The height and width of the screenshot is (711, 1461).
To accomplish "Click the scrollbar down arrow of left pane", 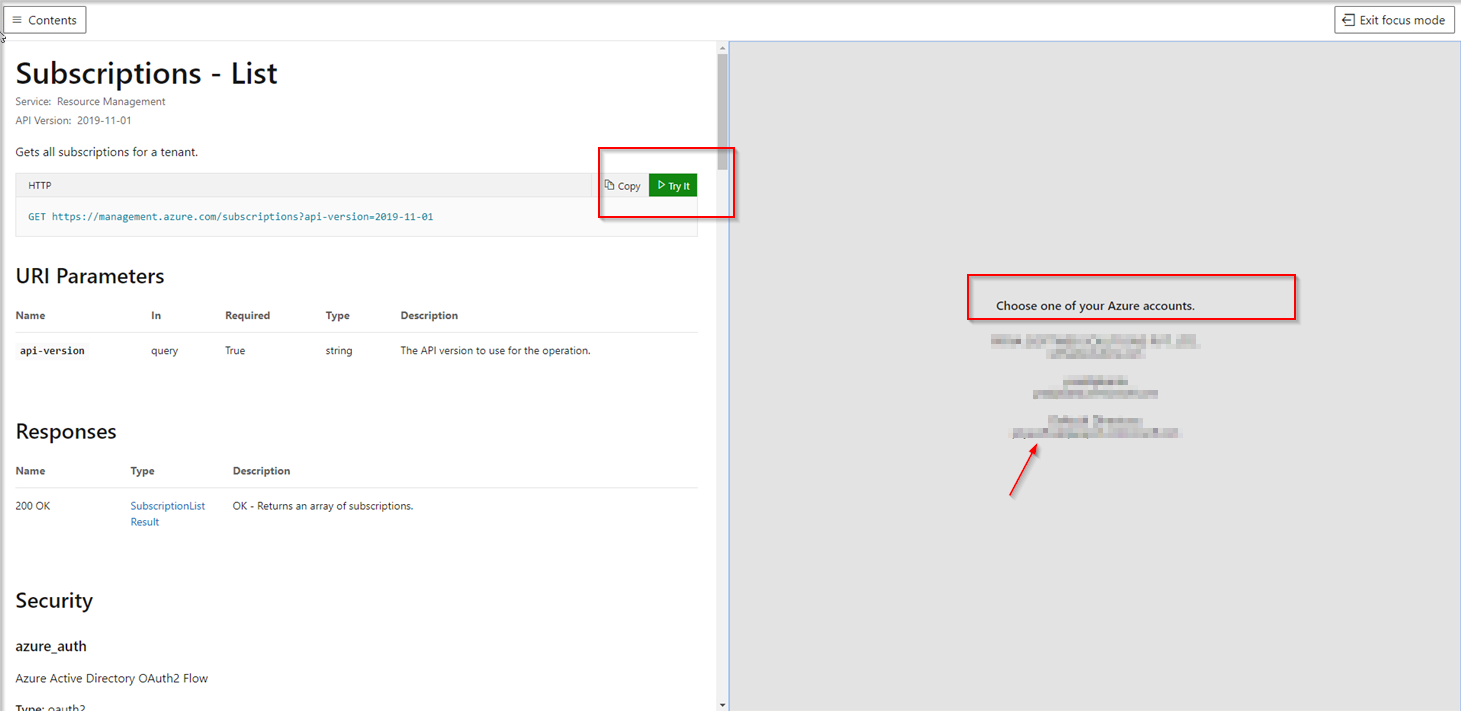I will [723, 704].
